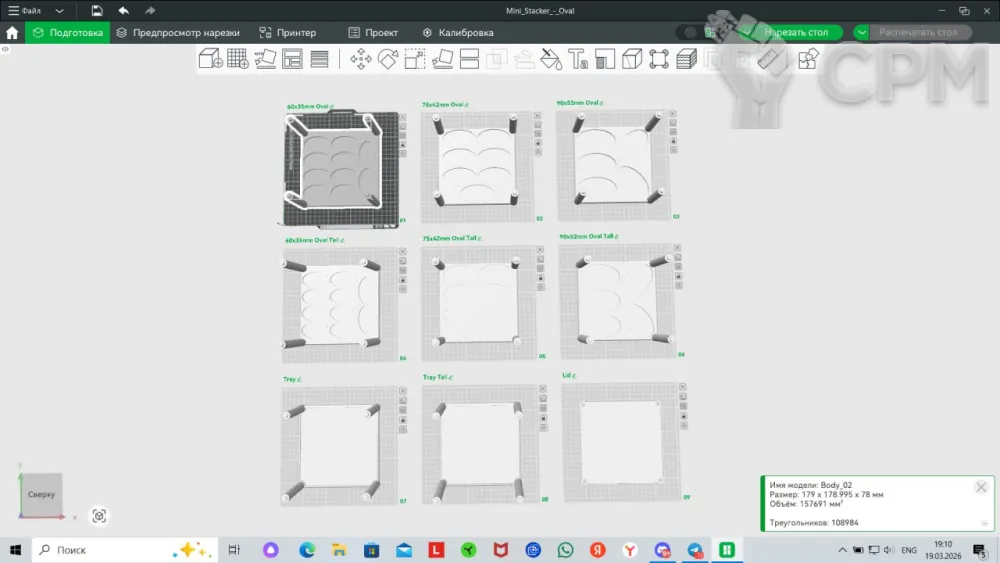The height and width of the screenshot is (563, 1000).
Task: Click the layered cube toolbar icon
Action: coord(686,59)
